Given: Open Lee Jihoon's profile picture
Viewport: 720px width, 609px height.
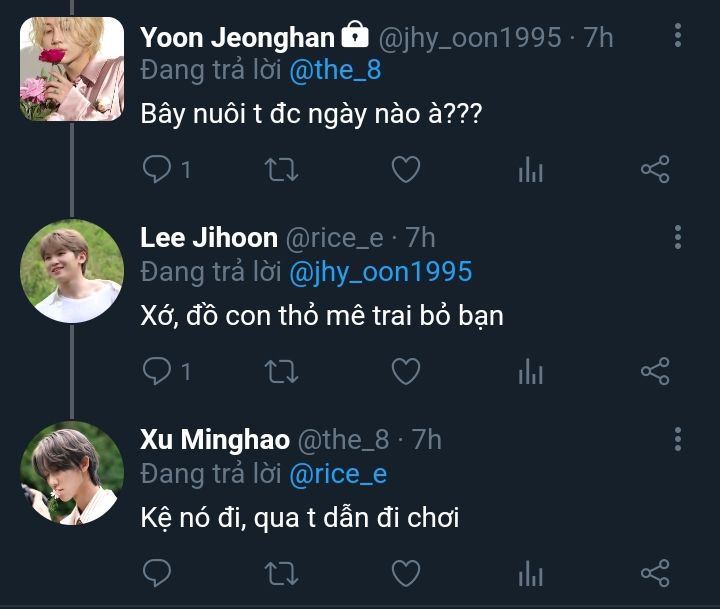Looking at the screenshot, I should 71,271.
